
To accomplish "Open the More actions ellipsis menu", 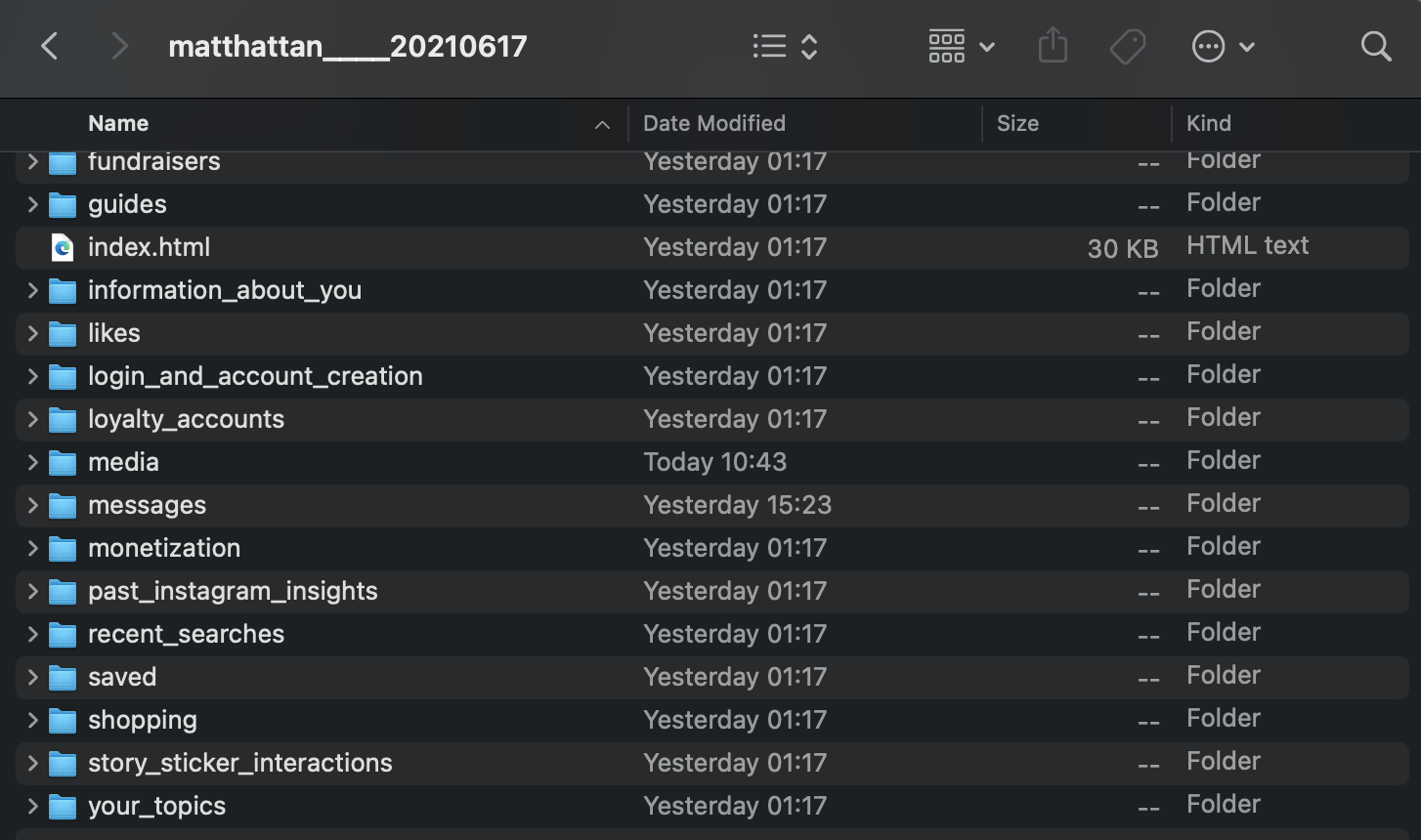I will click(x=1222, y=46).
